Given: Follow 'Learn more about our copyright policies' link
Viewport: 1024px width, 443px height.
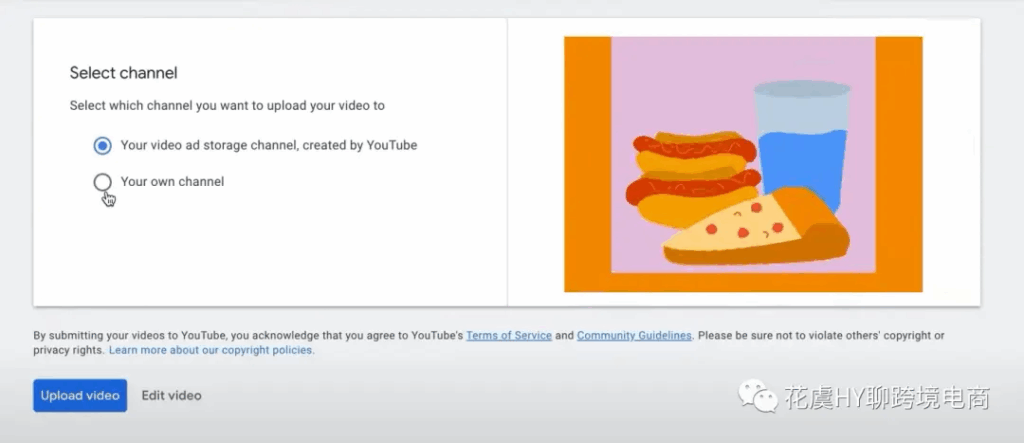Looking at the screenshot, I should (x=211, y=351).
